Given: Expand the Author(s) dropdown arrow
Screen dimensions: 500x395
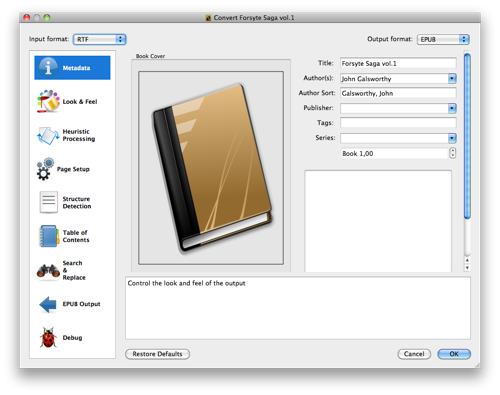Looking at the screenshot, I should [452, 79].
